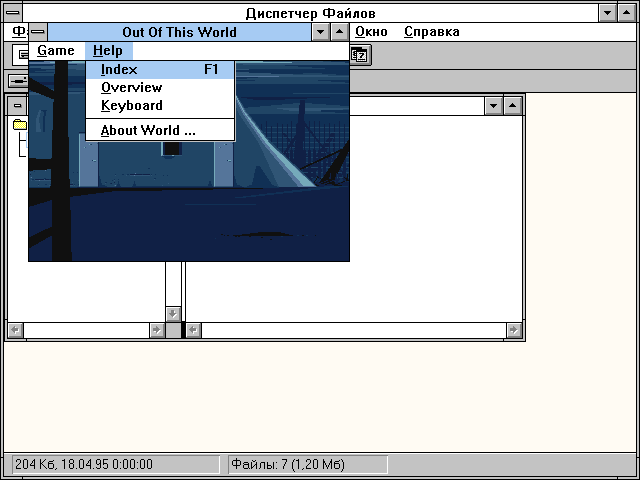
Task: Minimize the directory child window
Action: click(x=493, y=106)
